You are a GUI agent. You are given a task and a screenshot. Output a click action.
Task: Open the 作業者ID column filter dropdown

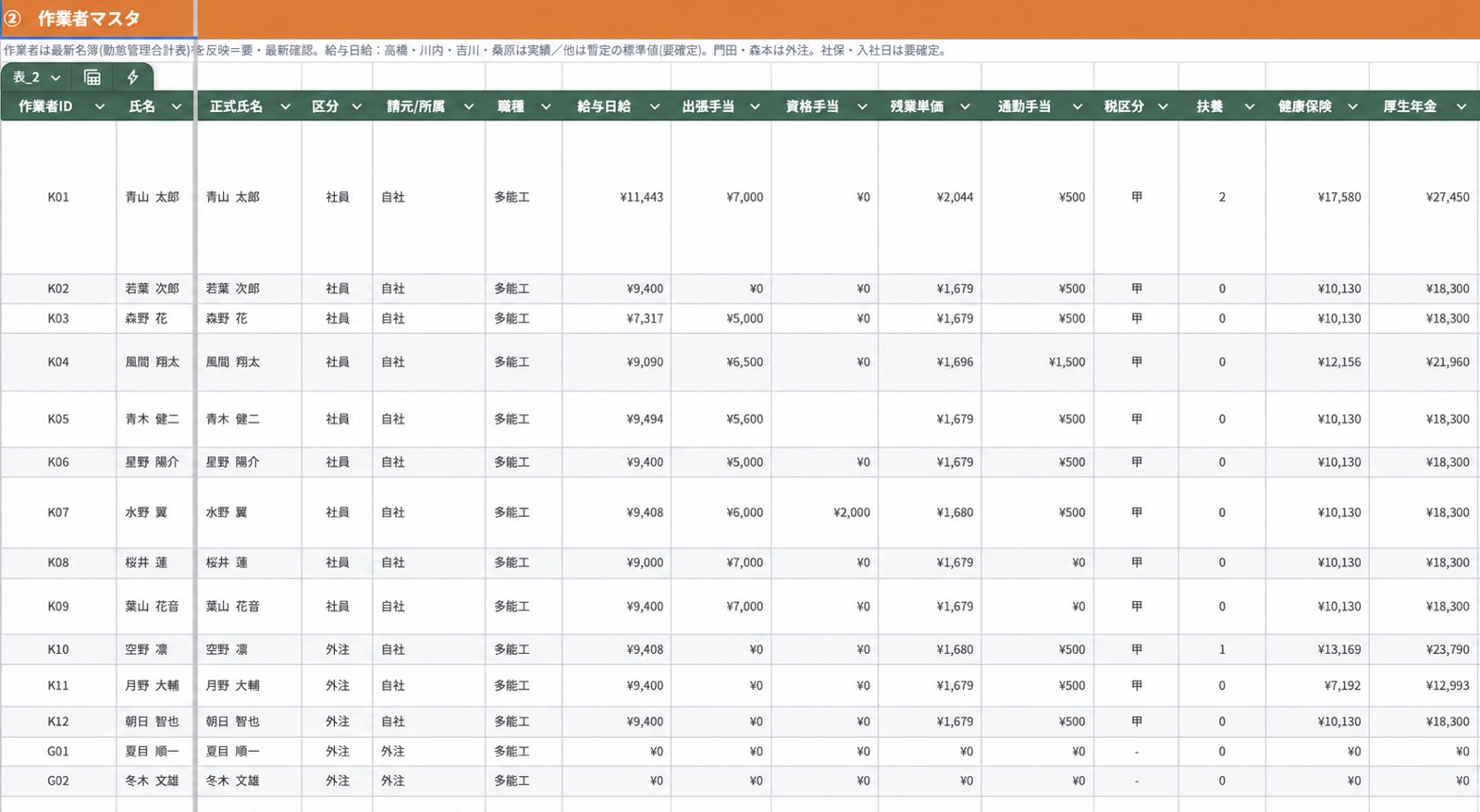coord(99,106)
